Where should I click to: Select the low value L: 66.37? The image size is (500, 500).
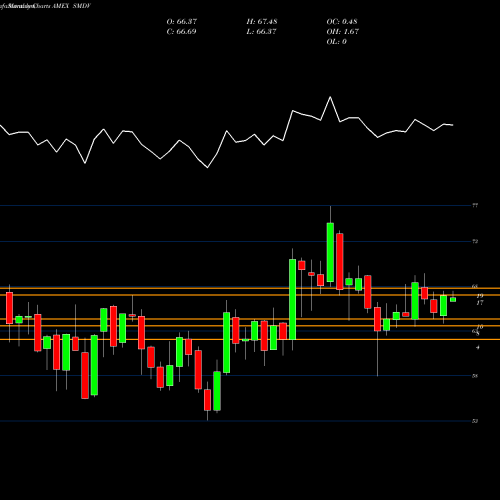click(261, 32)
